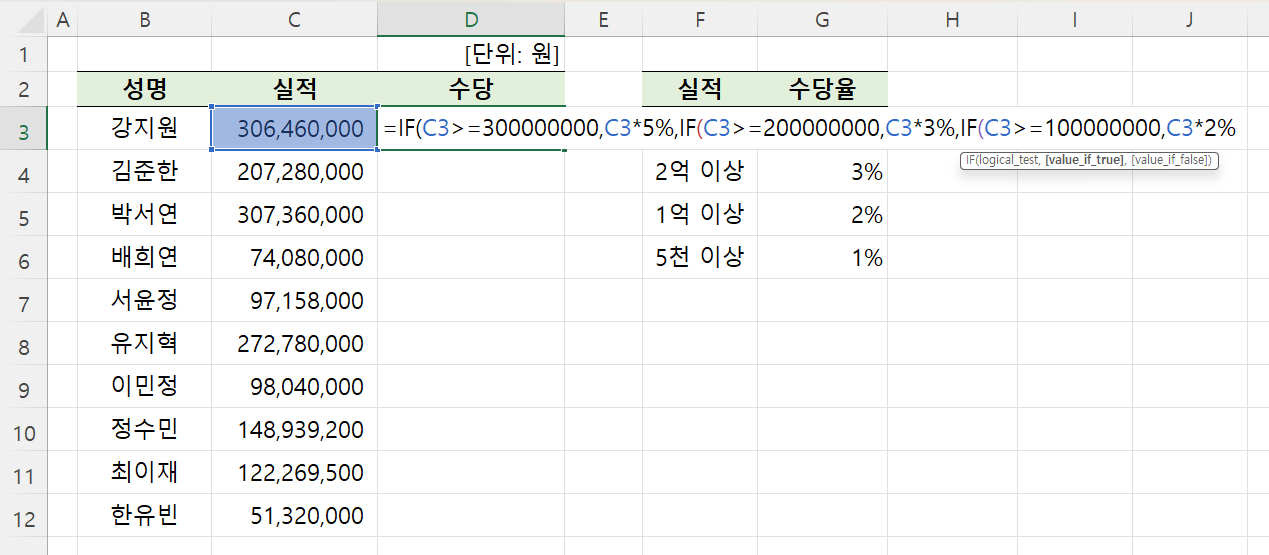Select row header 7
The width and height of the screenshot is (1269, 555).
[x=24, y=302]
